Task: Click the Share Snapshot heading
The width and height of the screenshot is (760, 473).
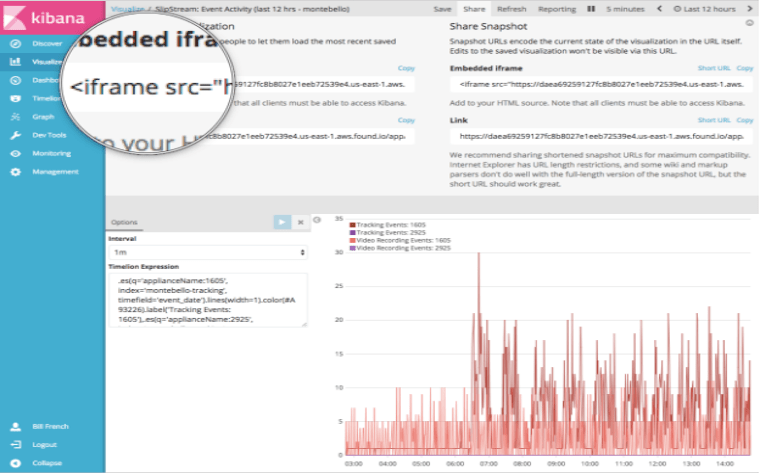Action: pos(488,26)
